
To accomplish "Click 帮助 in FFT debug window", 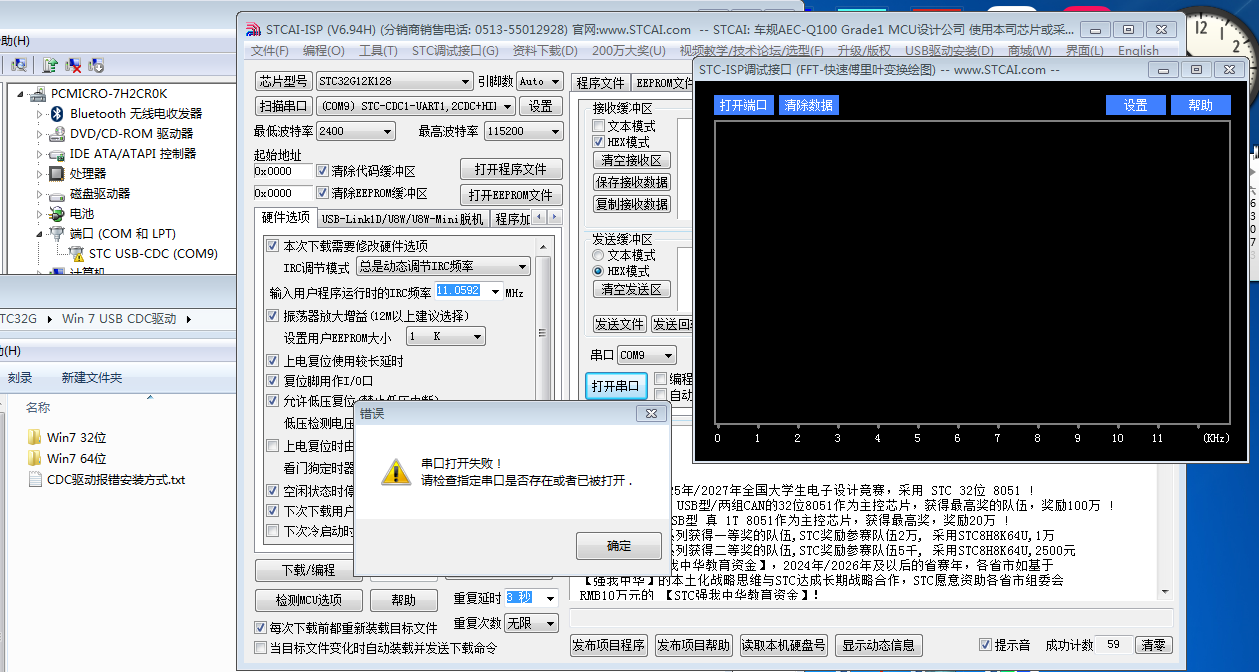I will [1200, 105].
